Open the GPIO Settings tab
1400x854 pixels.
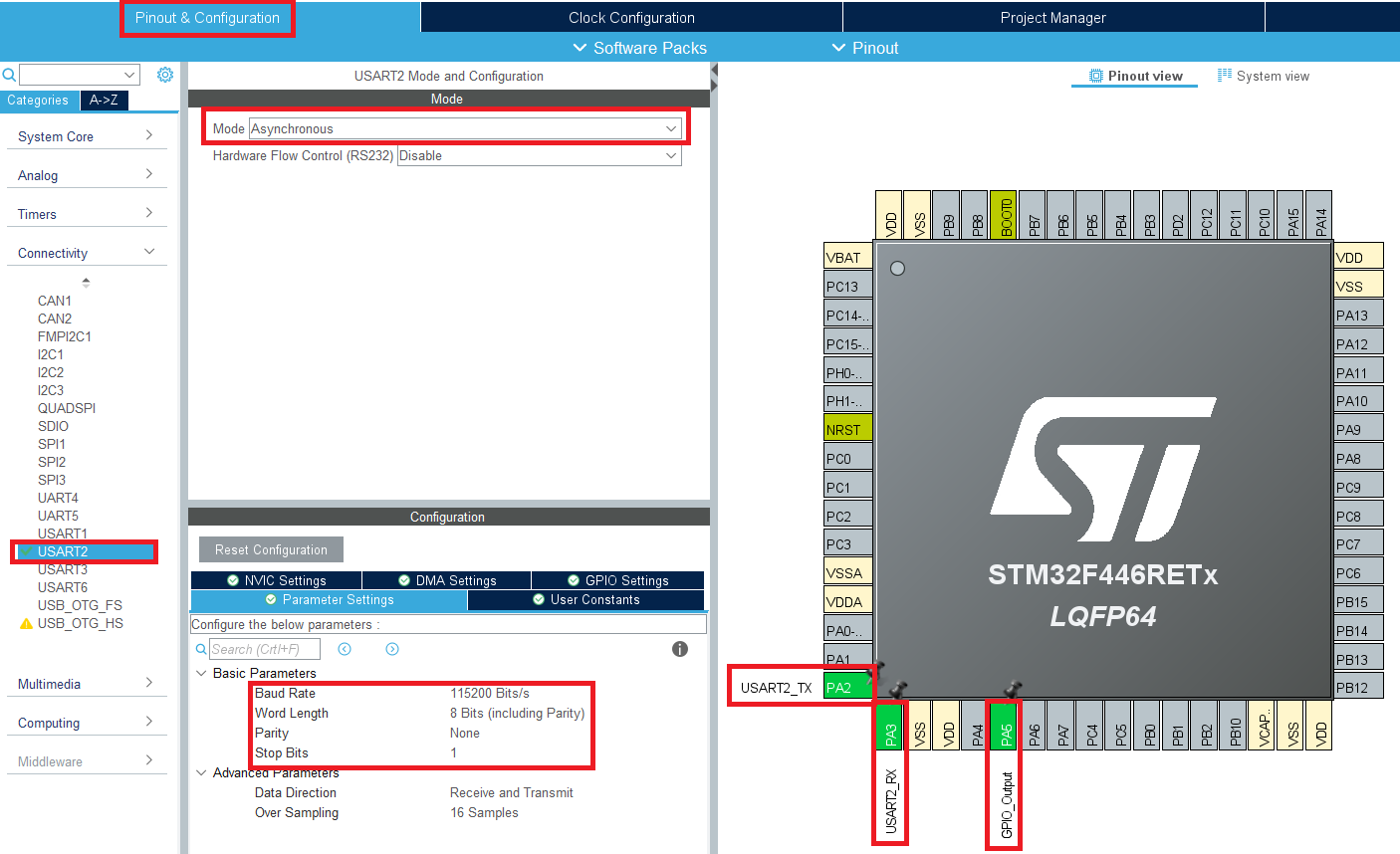(x=617, y=580)
